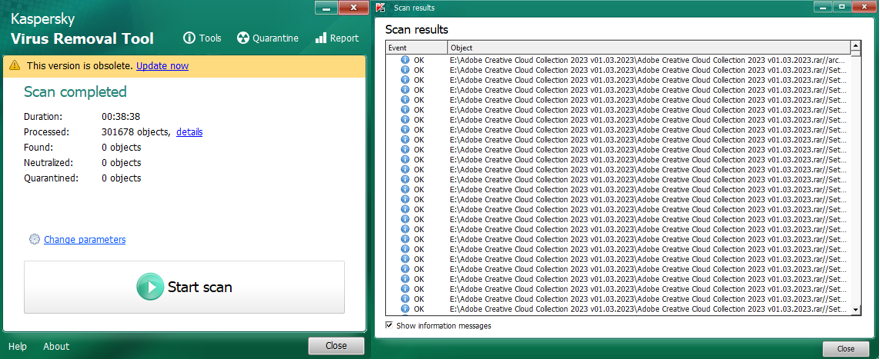Image resolution: width=880 pixels, height=360 pixels.
Task: Click the Scan results heading text
Action: coord(417,30)
